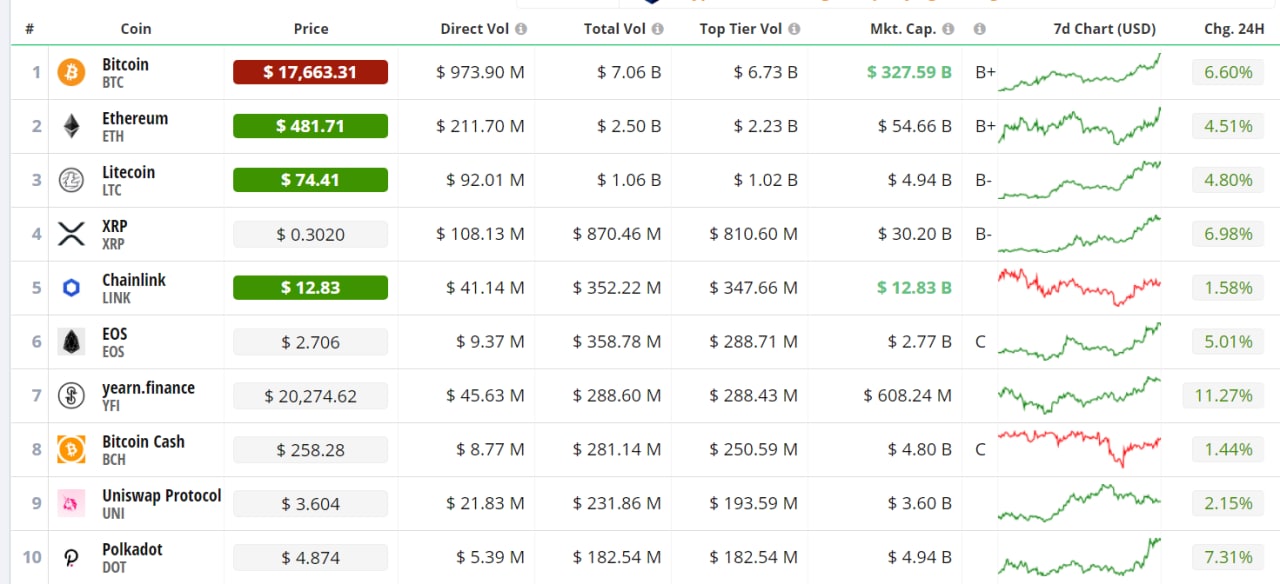
Task: Open the Polkadot coin name link
Action: pyautogui.click(x=132, y=550)
